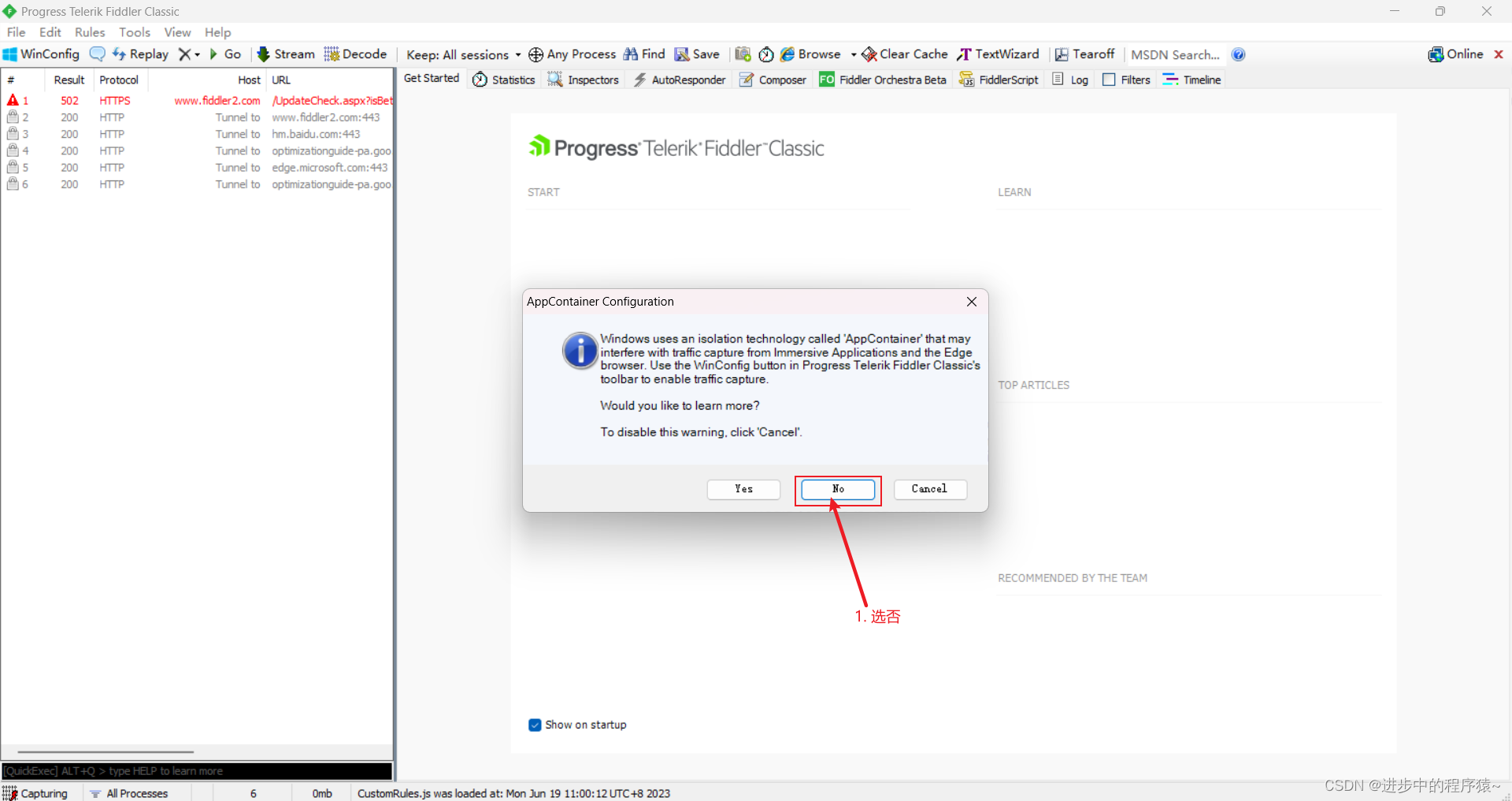
Task: Open the Help menu
Action: click(x=218, y=32)
